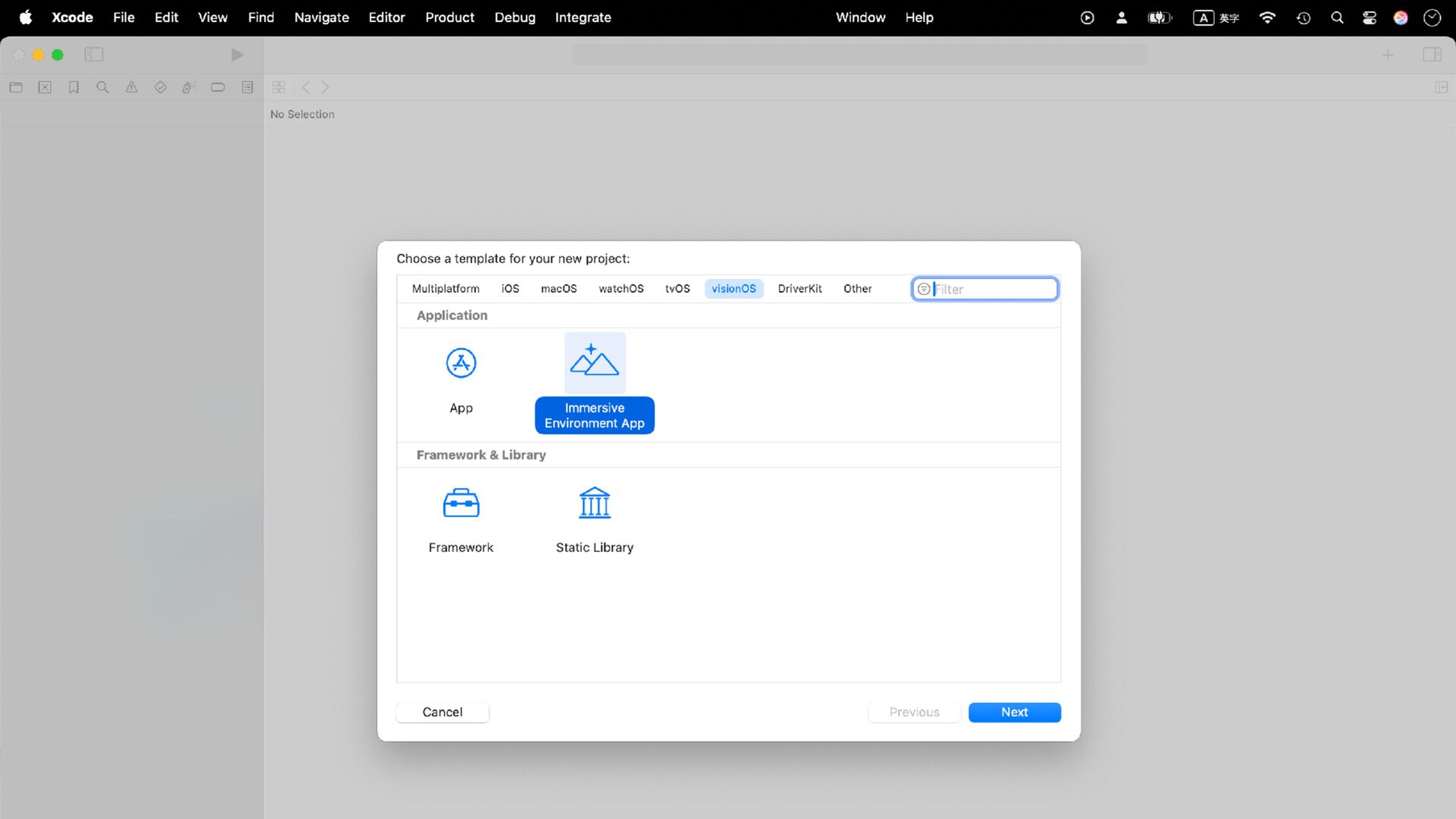Open the source control navigator
The image size is (1456, 819).
45,87
